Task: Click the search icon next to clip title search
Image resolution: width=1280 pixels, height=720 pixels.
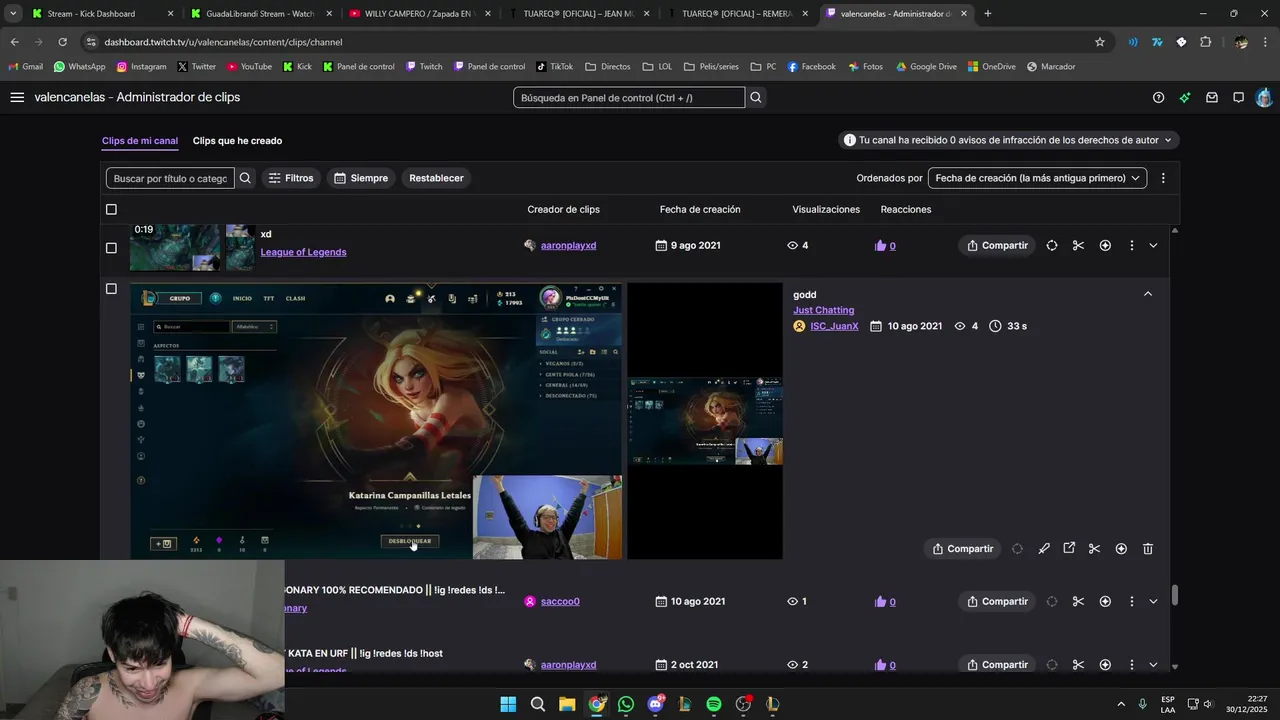Action: (245, 178)
